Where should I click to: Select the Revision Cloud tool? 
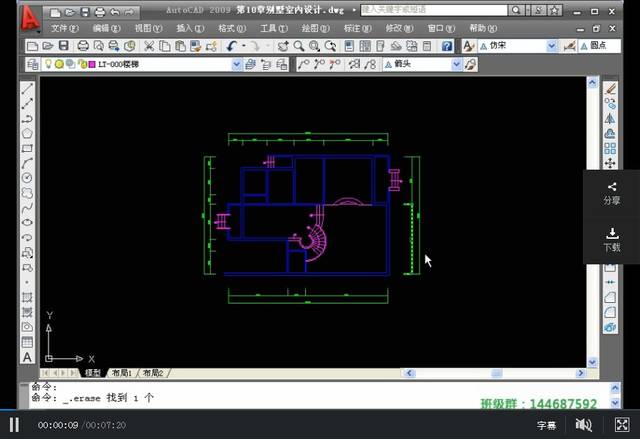pos(27,193)
